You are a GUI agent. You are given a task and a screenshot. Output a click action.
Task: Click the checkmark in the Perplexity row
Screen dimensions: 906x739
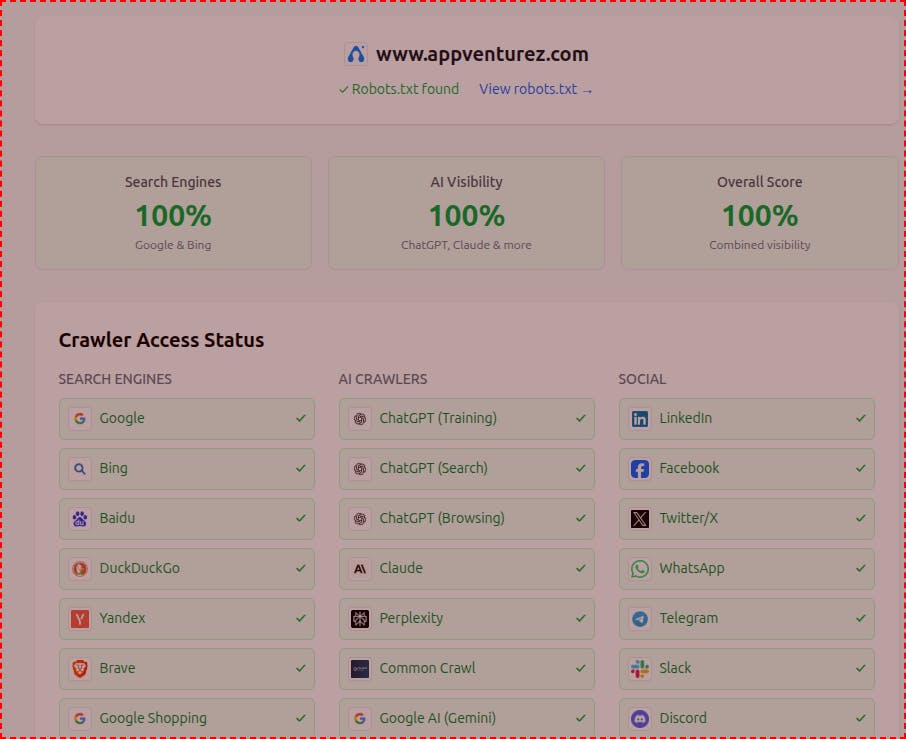(581, 618)
